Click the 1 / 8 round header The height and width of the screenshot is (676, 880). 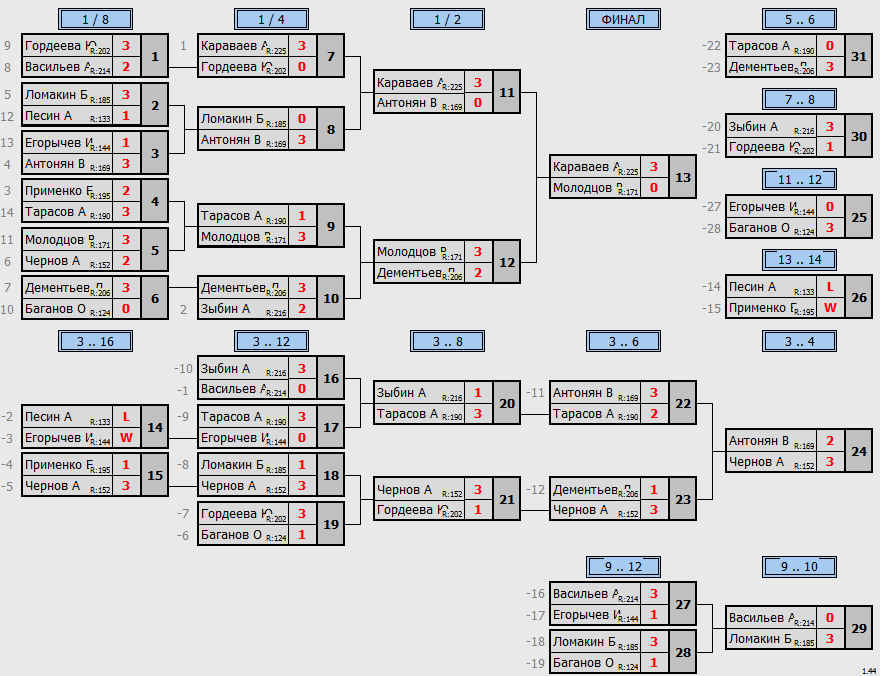(x=95, y=19)
